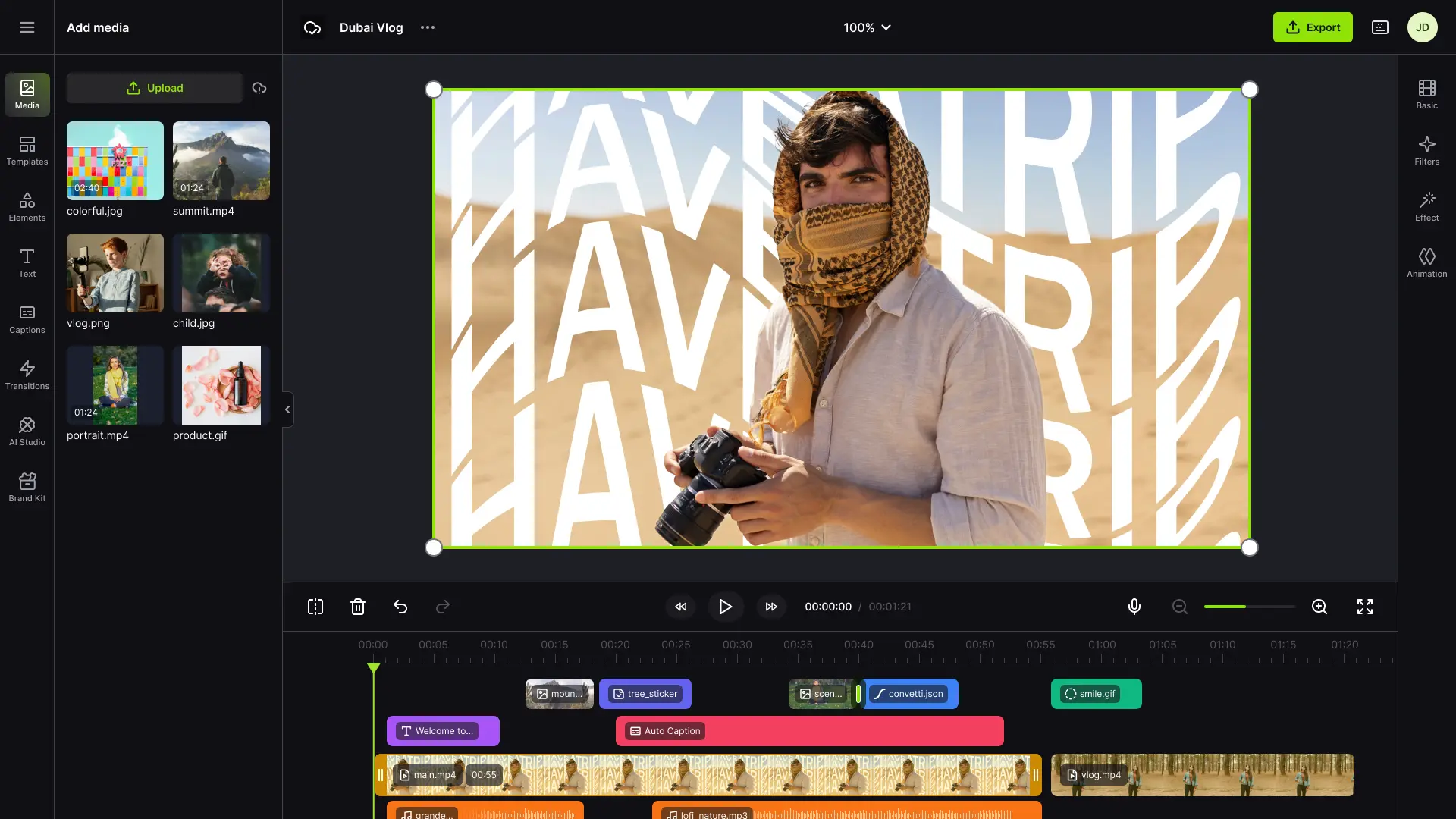Open project options three-dot menu
The image size is (1456, 819).
coord(428,27)
